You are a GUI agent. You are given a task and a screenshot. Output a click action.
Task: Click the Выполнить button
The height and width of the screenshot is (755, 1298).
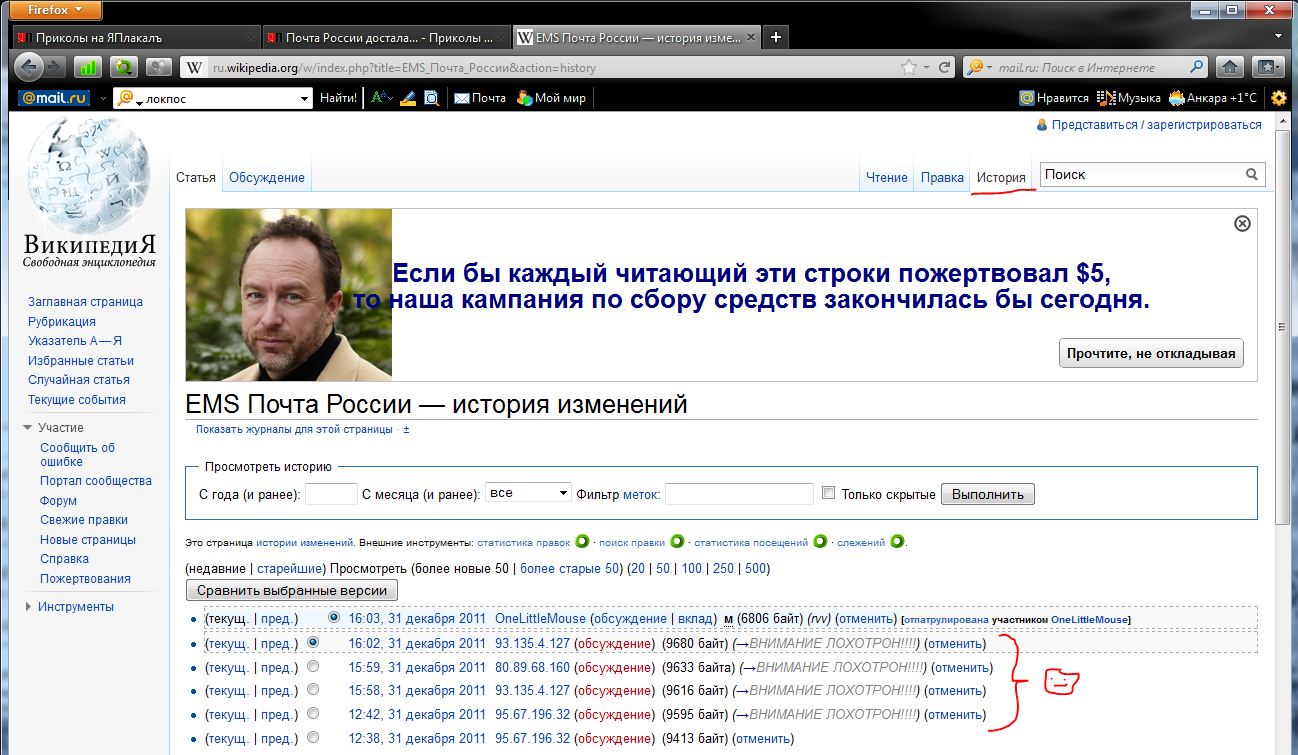(988, 494)
